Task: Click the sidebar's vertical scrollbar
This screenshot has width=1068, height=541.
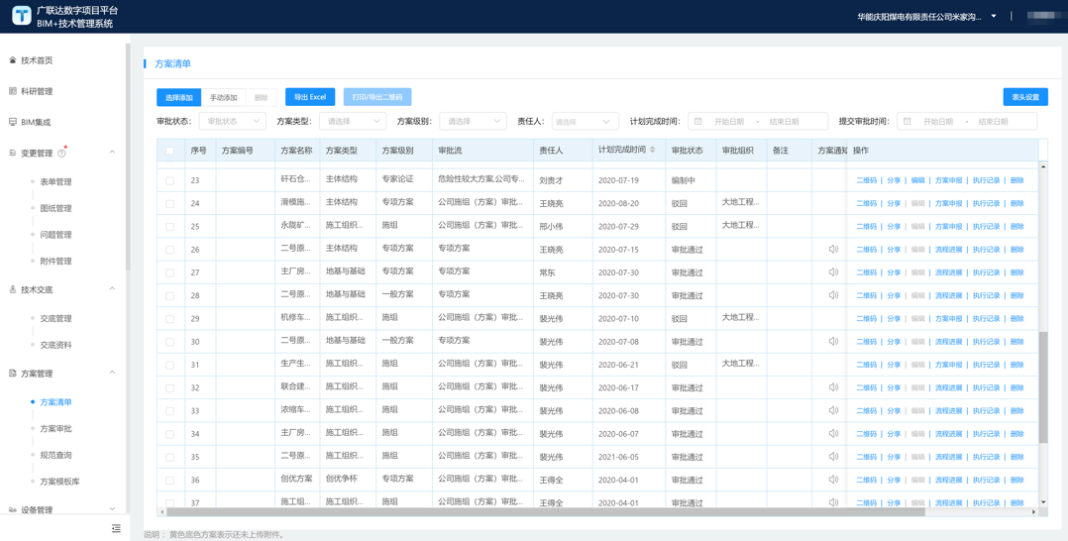Action: point(127,157)
